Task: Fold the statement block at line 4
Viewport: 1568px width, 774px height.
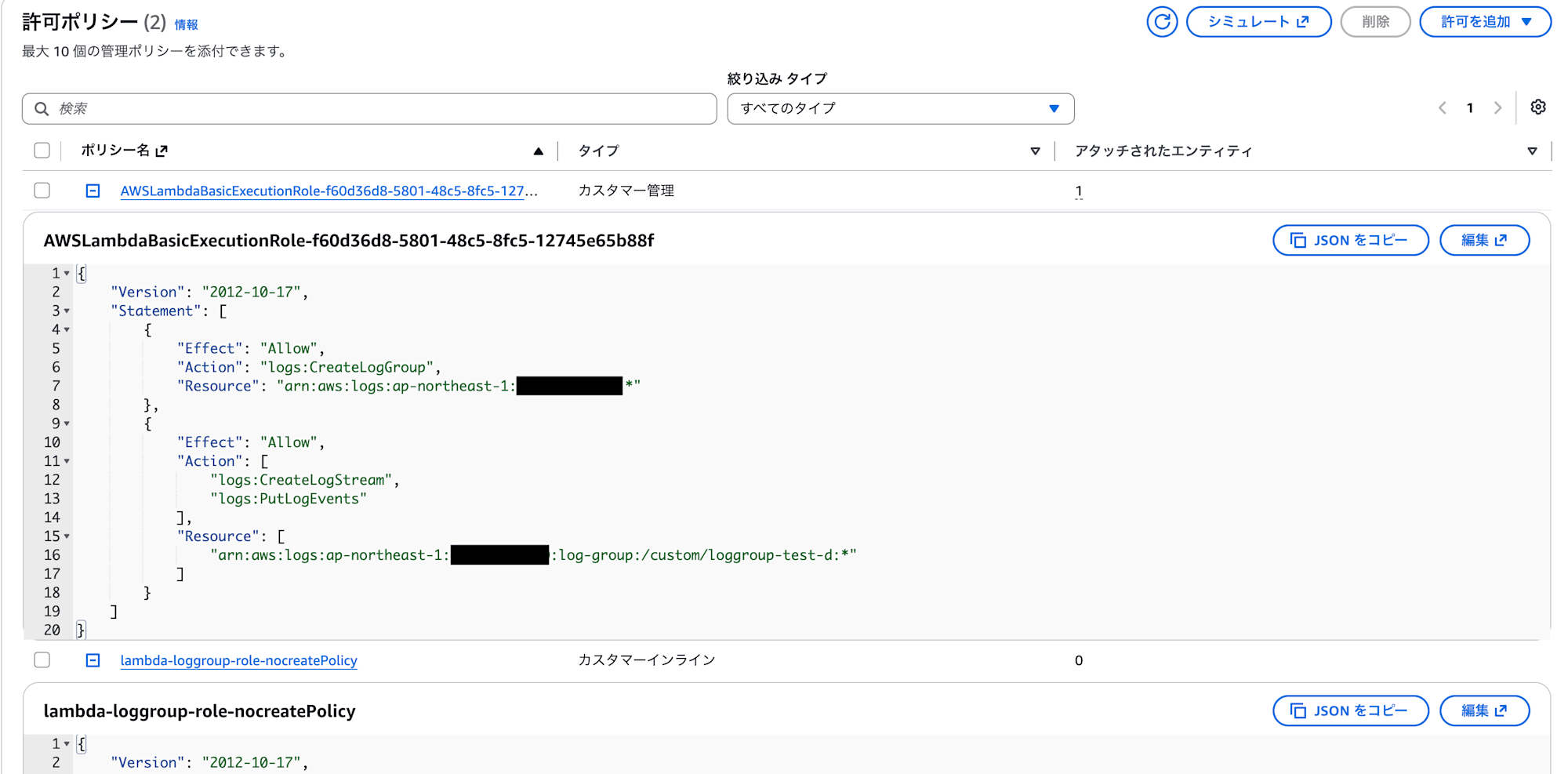Action: [x=67, y=330]
